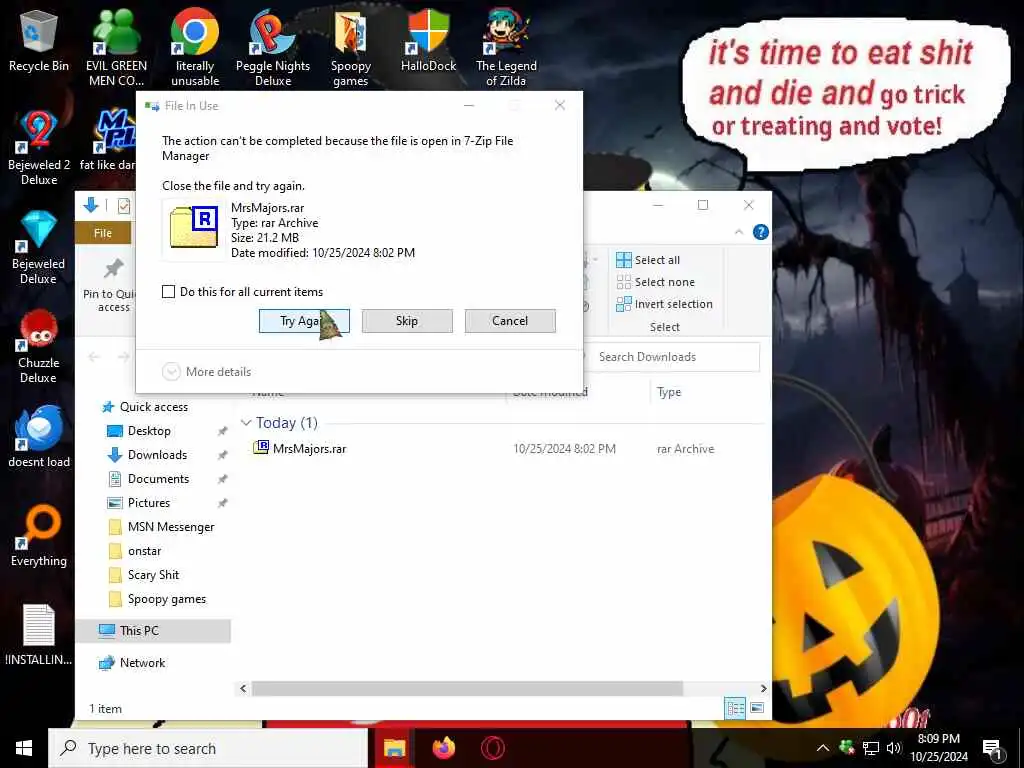Click Invert selection in ribbon
This screenshot has width=1024, height=768.
(x=664, y=304)
